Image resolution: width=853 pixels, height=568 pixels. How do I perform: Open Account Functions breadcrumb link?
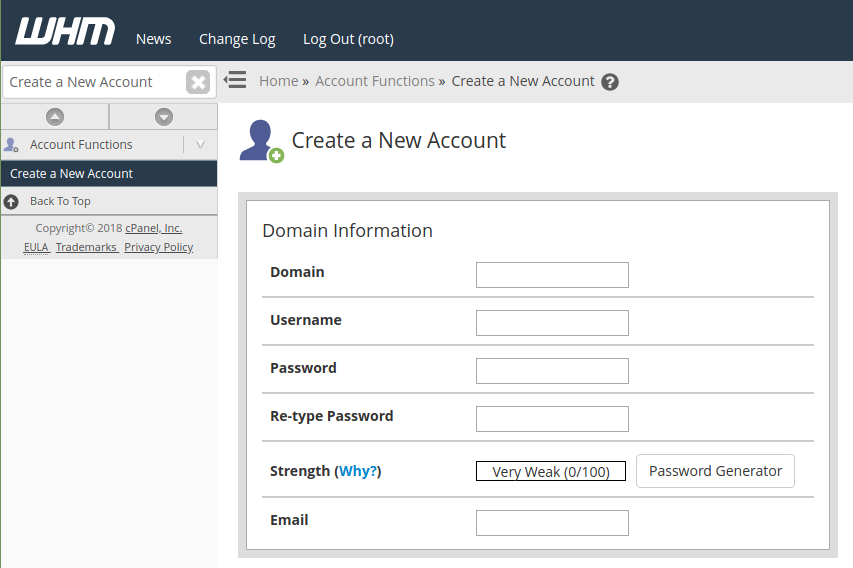(x=375, y=81)
